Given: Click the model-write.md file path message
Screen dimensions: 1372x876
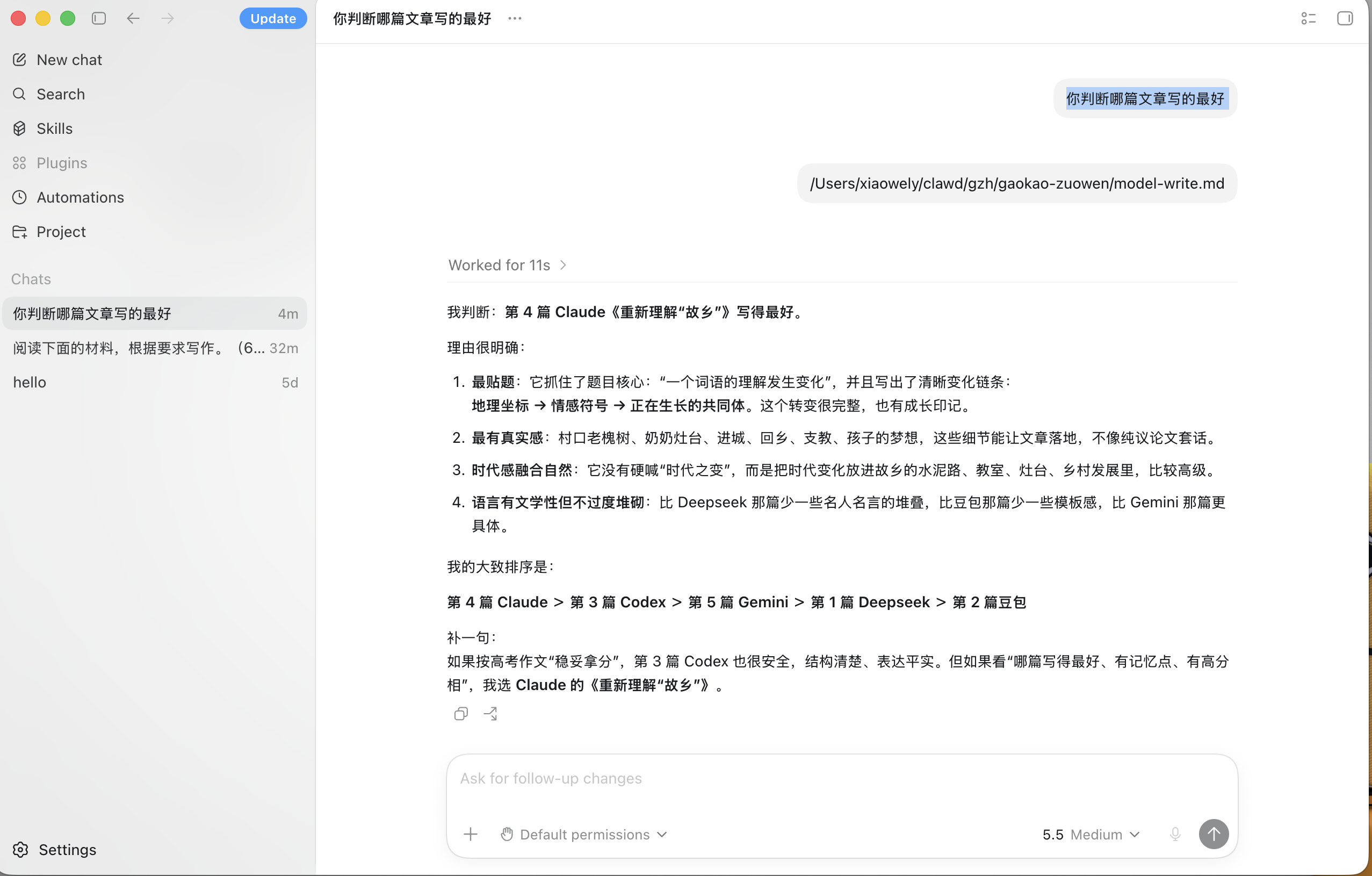Looking at the screenshot, I should (1017, 183).
